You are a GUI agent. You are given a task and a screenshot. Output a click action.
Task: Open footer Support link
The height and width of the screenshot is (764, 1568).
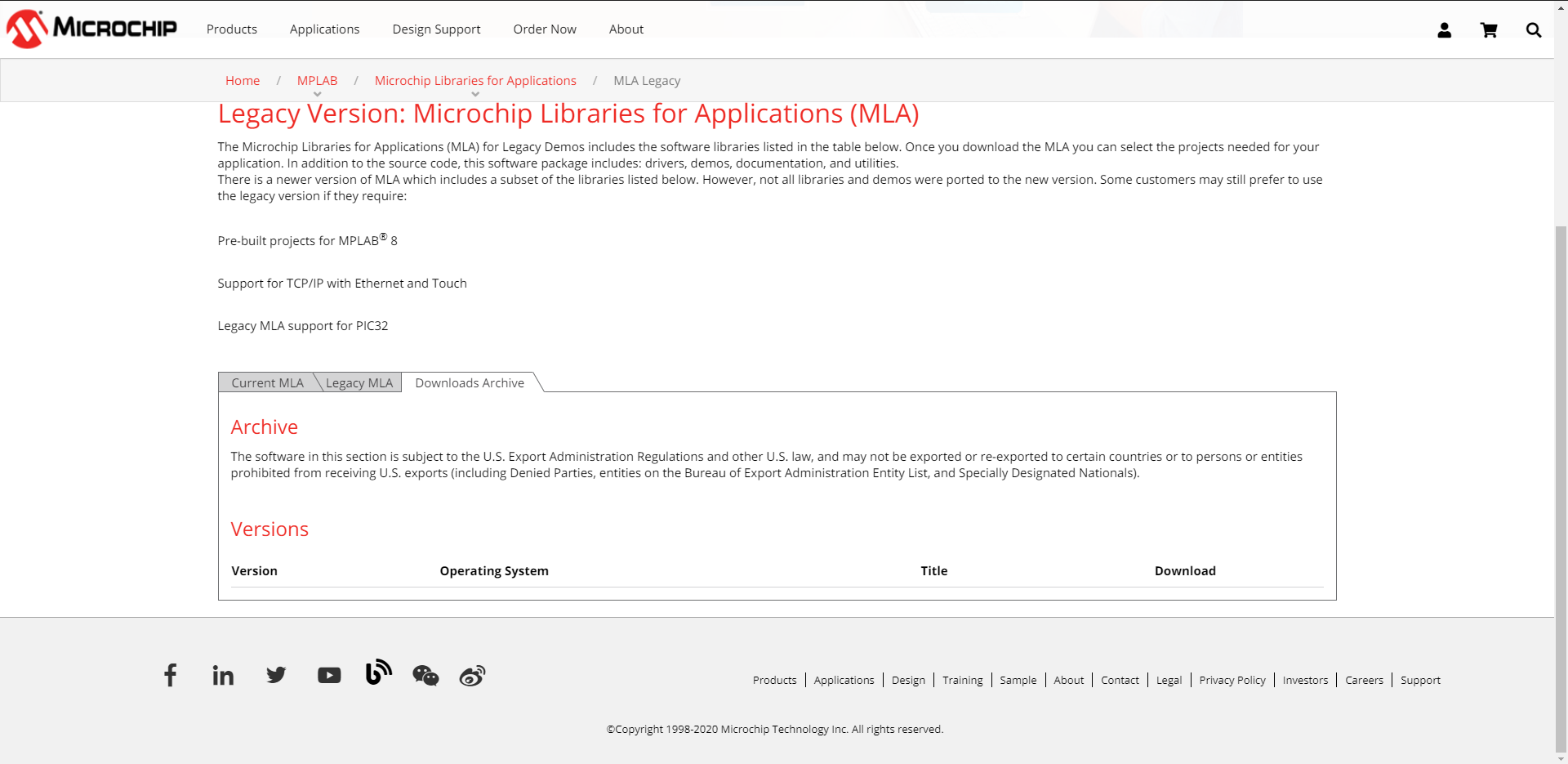click(1420, 680)
